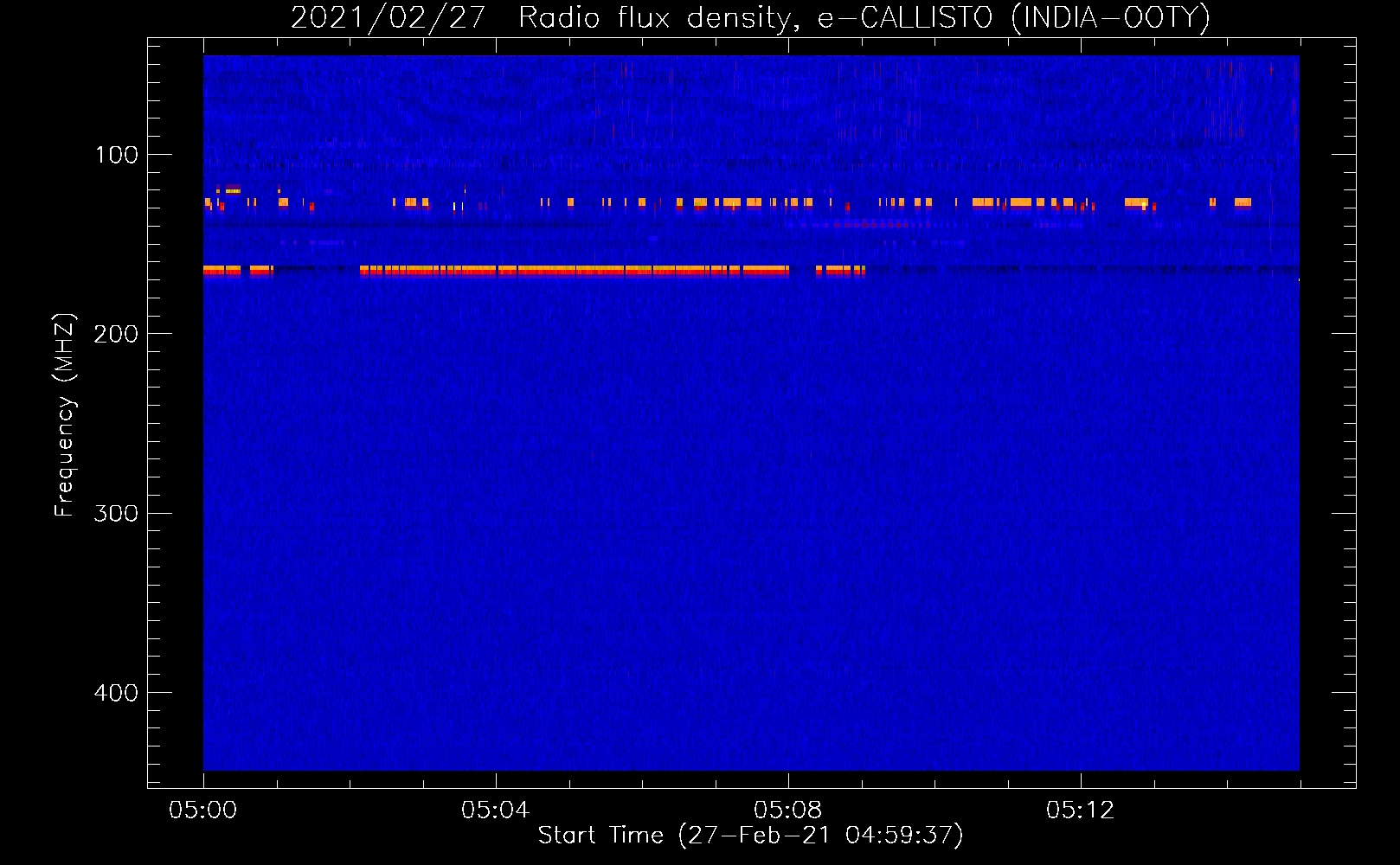The image size is (1400, 865).
Task: Click the '05:08' time tick label
Action: [x=787, y=810]
